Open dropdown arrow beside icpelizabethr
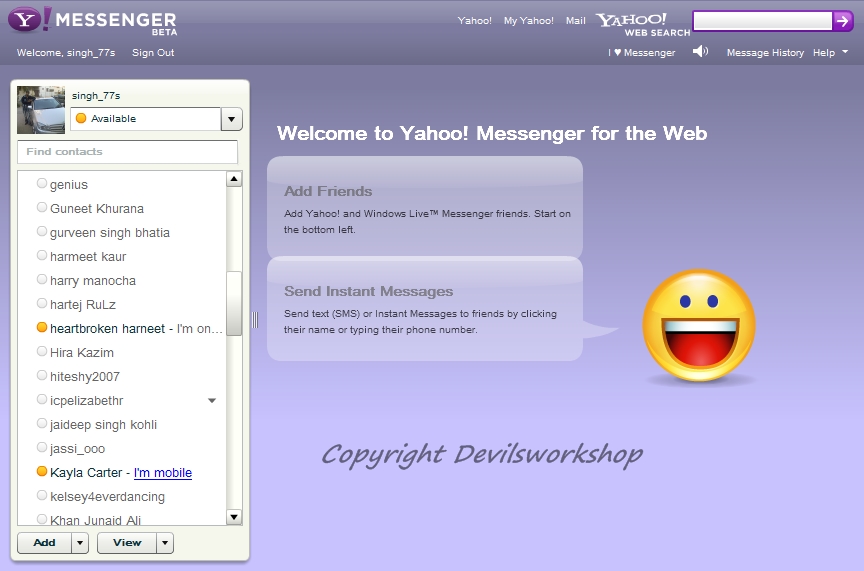Screen dimensions: 864x571 pos(211,401)
